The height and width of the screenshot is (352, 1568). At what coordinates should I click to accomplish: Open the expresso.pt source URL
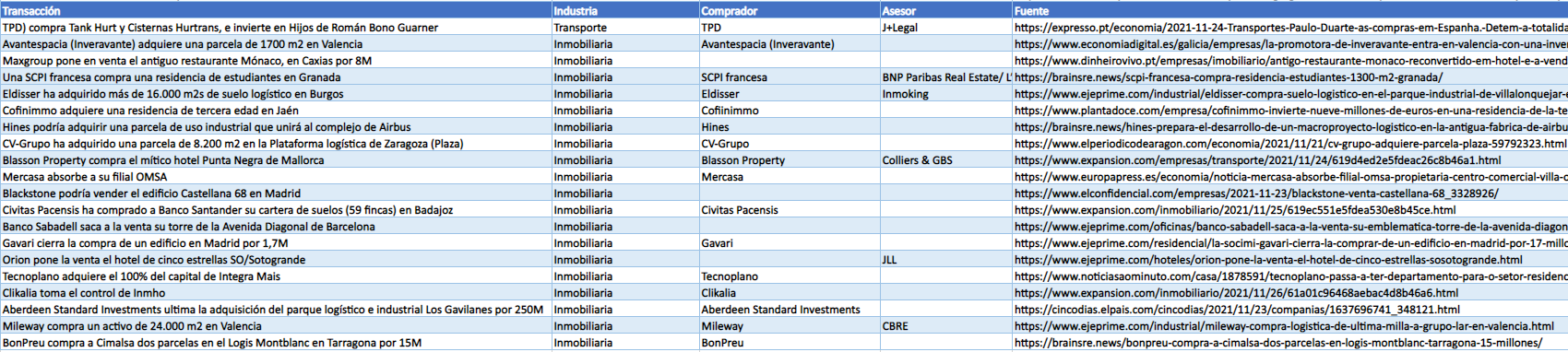tap(1290, 28)
